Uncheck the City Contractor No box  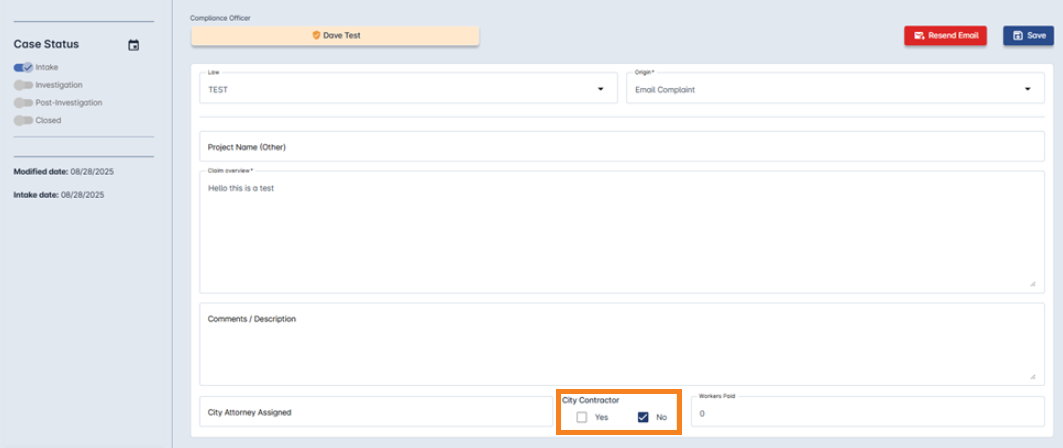coord(643,418)
